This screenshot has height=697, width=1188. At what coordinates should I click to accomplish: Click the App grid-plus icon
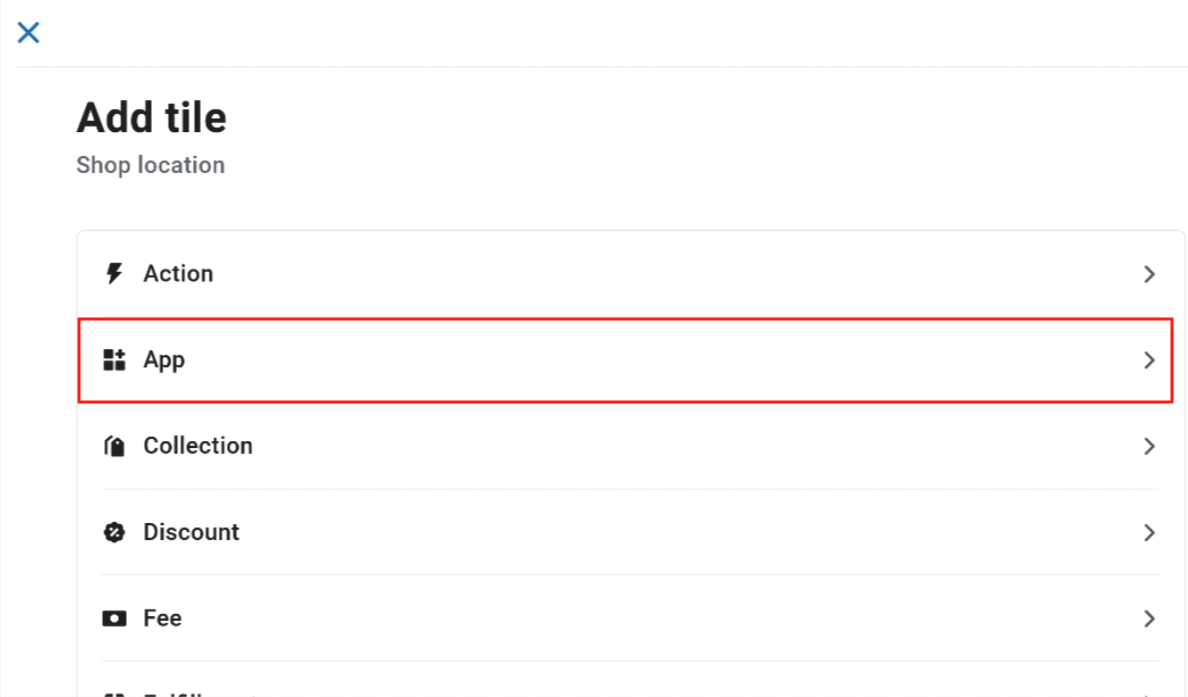tap(114, 360)
